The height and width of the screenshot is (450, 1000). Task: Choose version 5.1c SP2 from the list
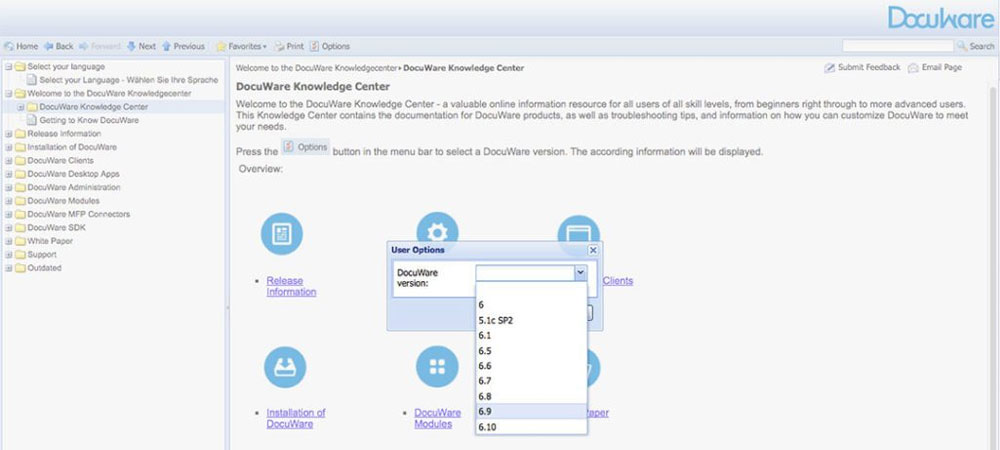pos(531,320)
